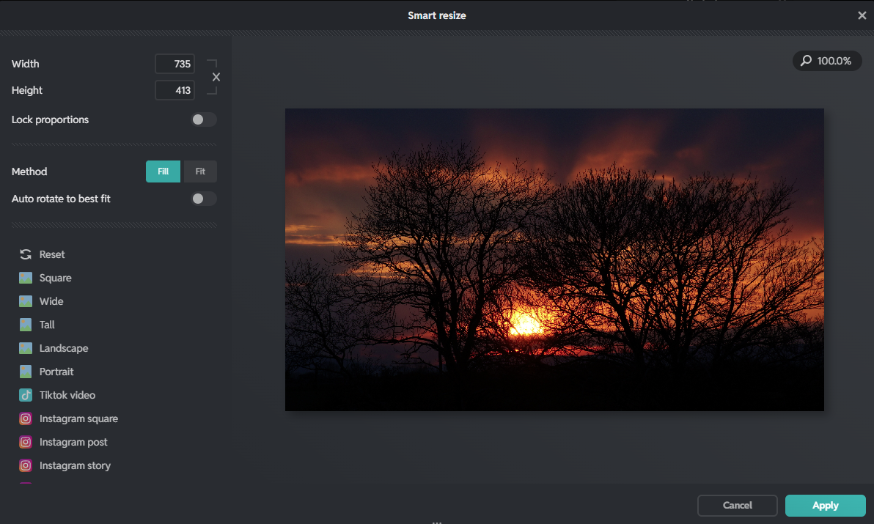Click the sunset preview image
The height and width of the screenshot is (524, 874).
pos(554,259)
